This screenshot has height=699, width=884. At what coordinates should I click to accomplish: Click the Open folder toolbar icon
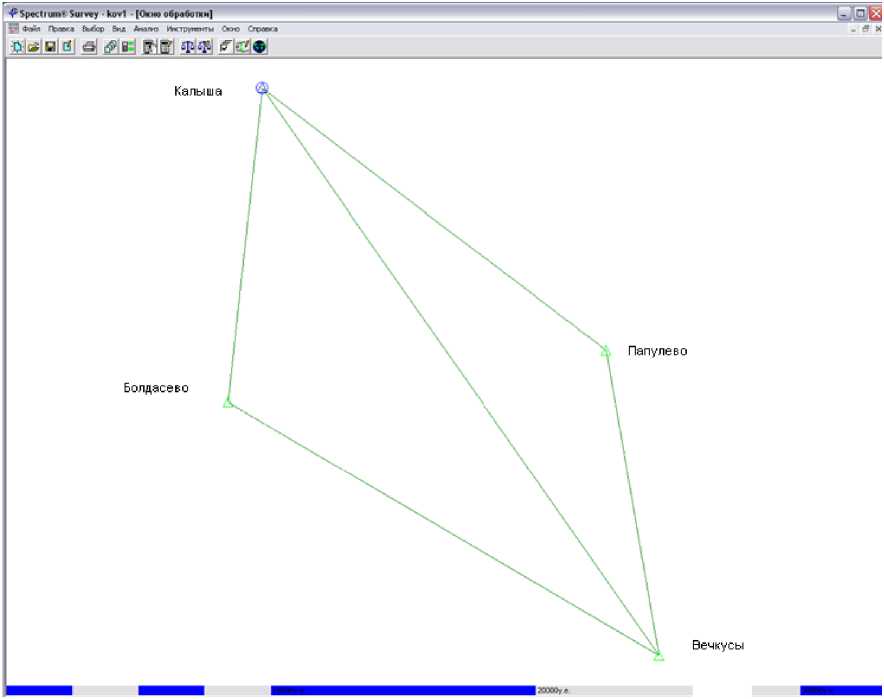click(34, 47)
